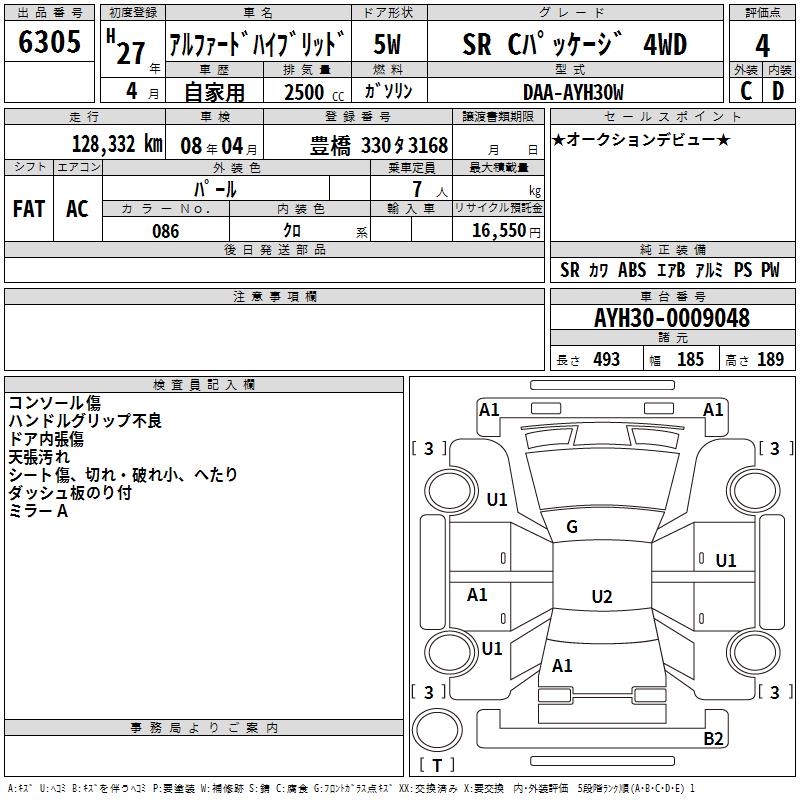
Task: Select the lot number 6305
Action: (50, 45)
